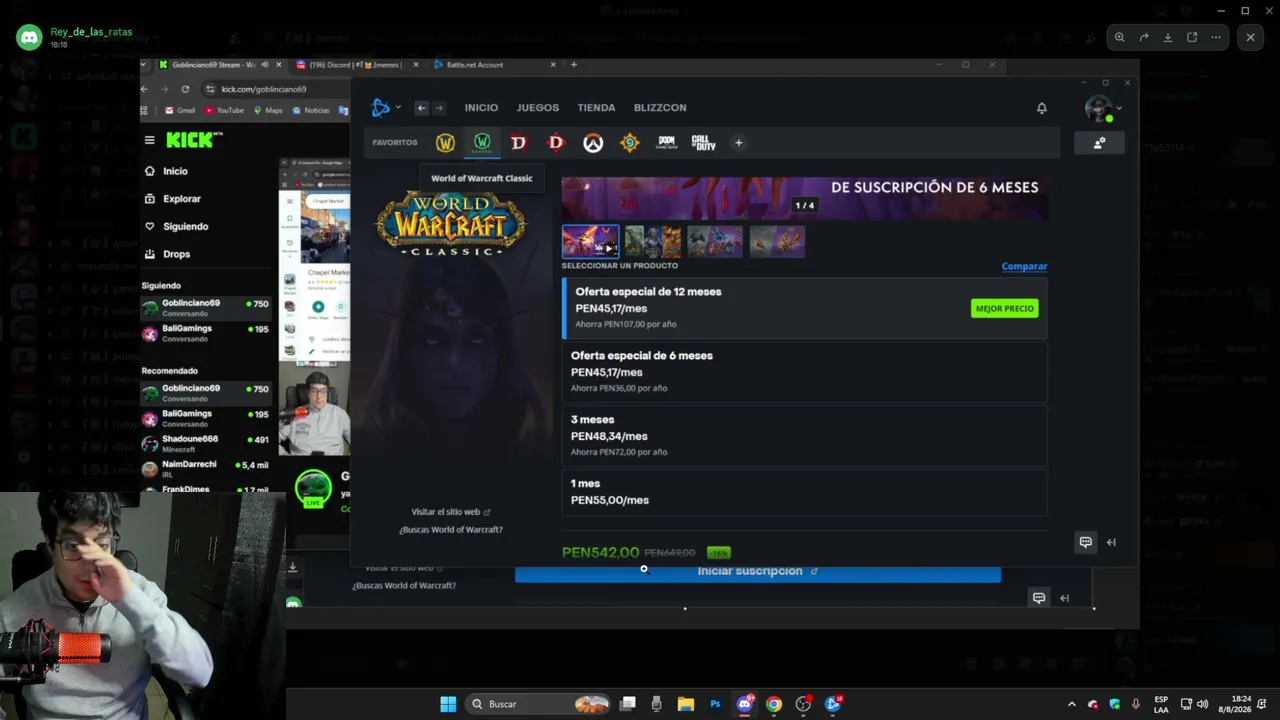Image resolution: width=1280 pixels, height=720 pixels.
Task: Forward the Discord image with the arrow icon
Action: click(x=1144, y=37)
